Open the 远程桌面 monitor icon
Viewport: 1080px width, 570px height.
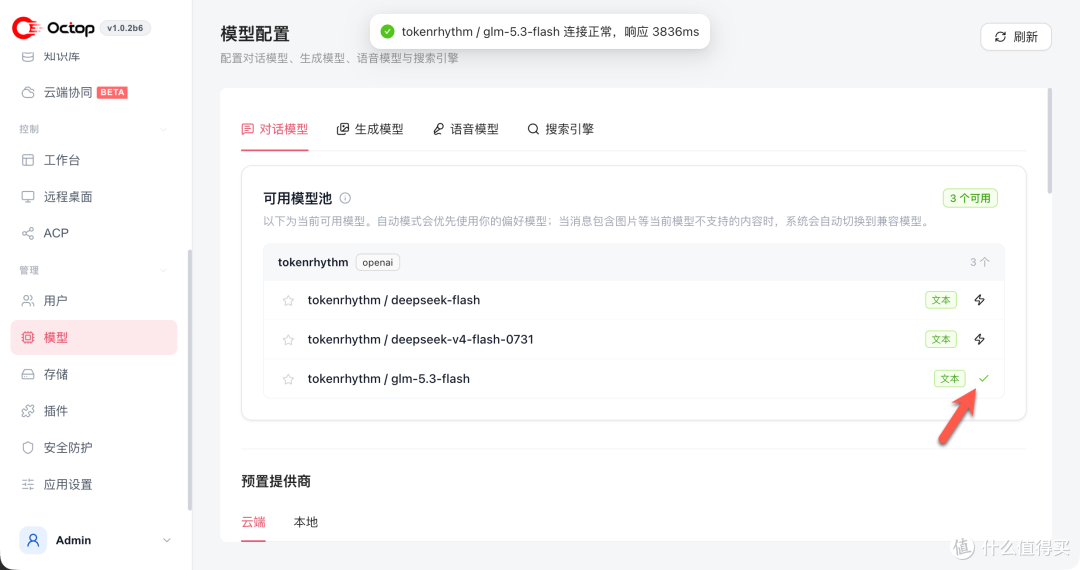pyautogui.click(x=28, y=197)
